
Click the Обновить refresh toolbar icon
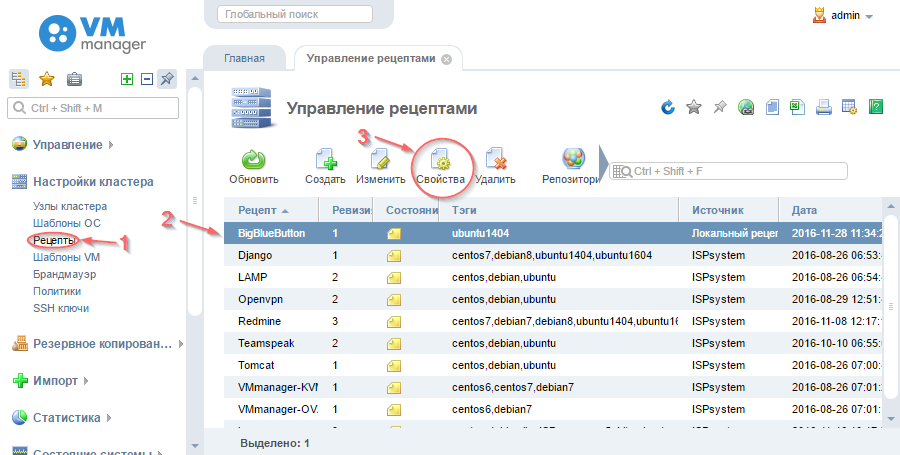(x=253, y=160)
